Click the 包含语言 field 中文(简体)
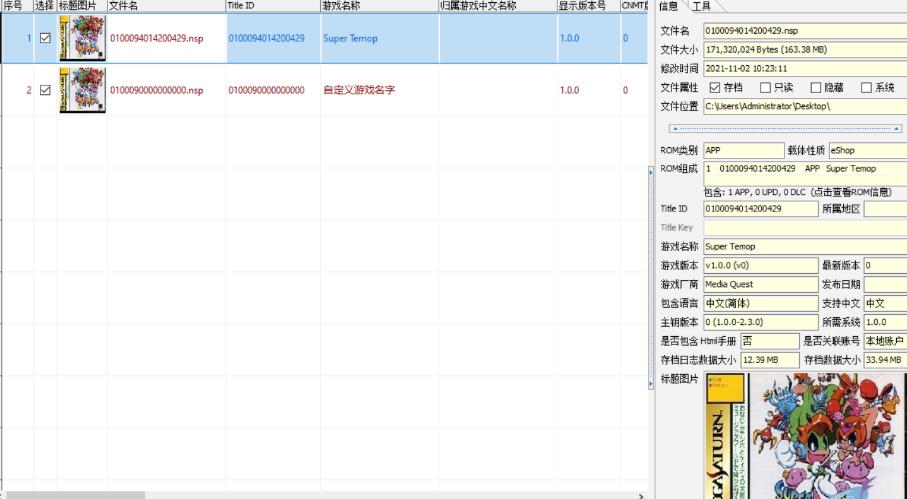Screen dimensions: 907x499 (761, 304)
